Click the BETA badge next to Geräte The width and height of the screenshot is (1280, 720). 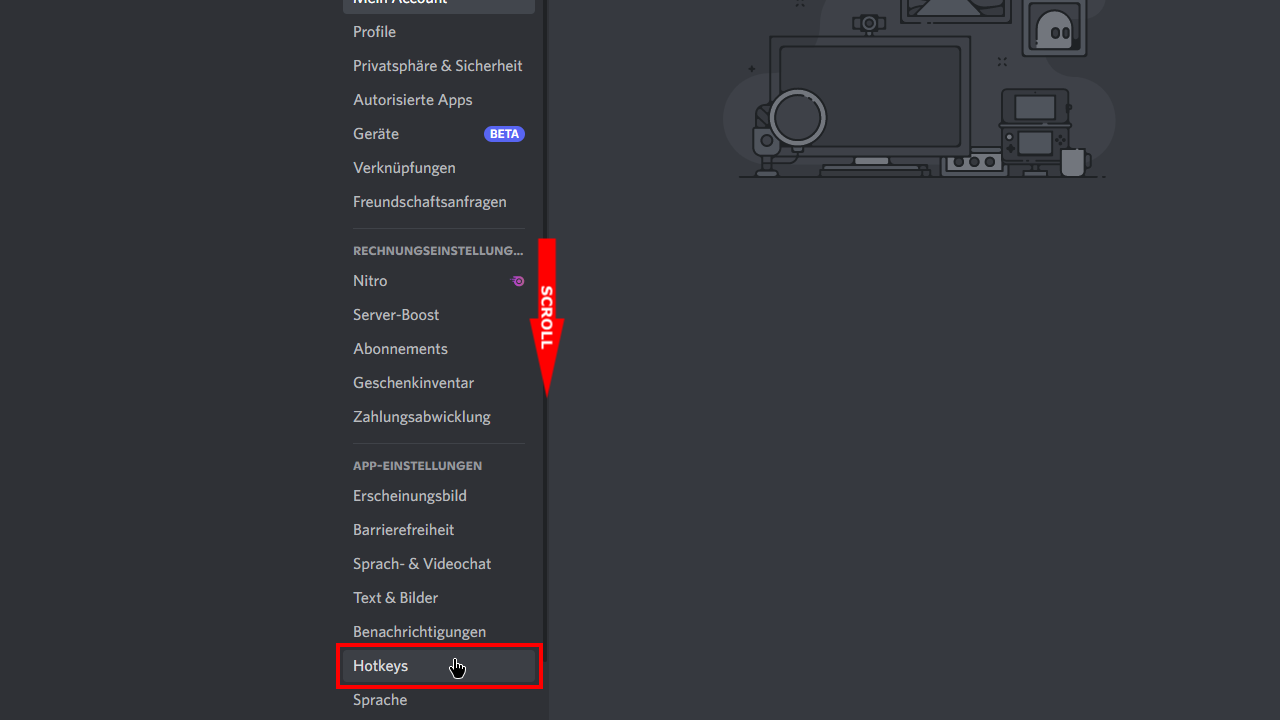(x=505, y=134)
